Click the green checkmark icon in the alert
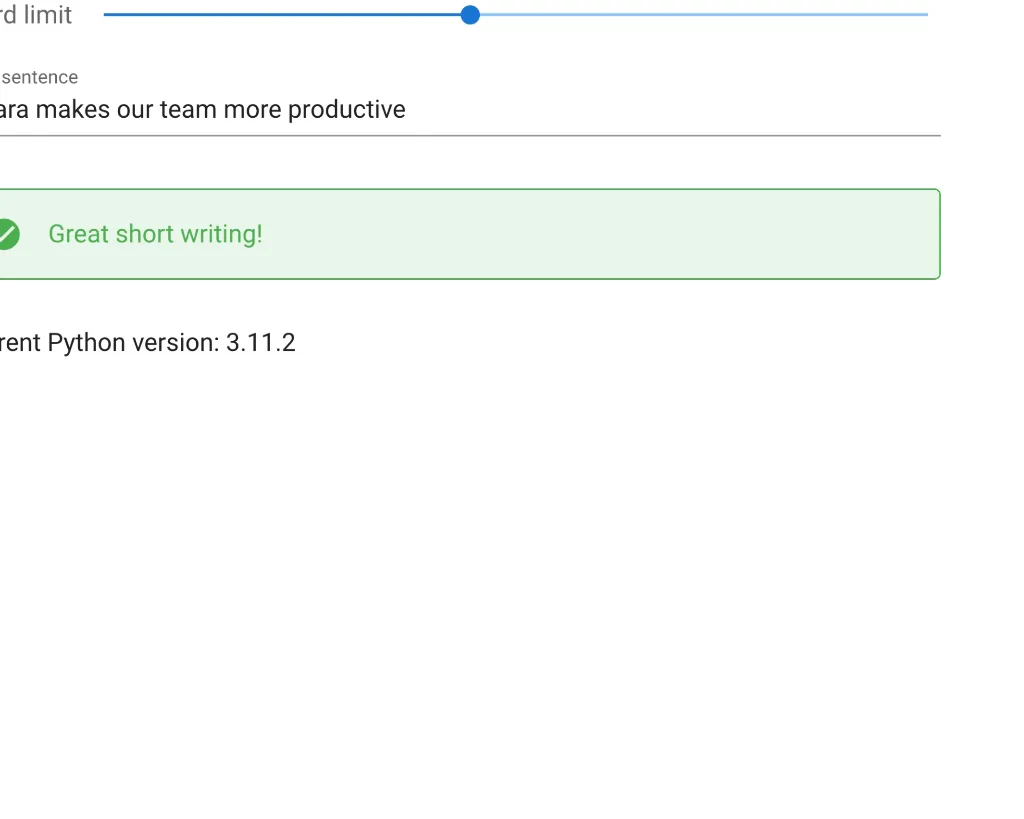Viewport: 1024px width, 819px height. pos(7,234)
